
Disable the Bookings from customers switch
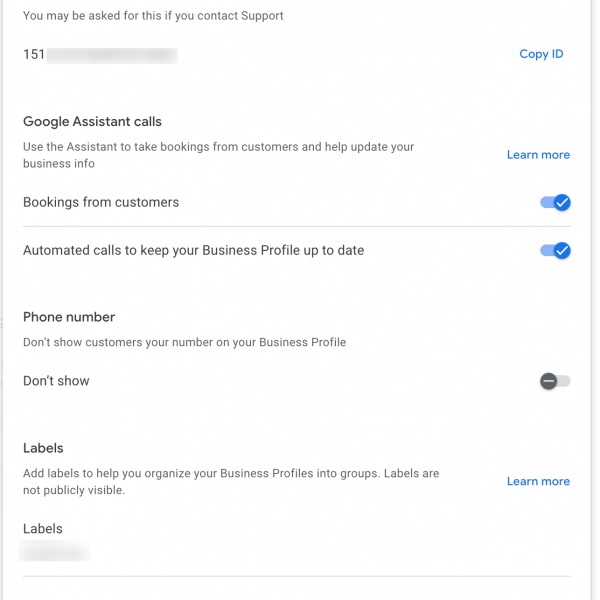[x=555, y=203]
